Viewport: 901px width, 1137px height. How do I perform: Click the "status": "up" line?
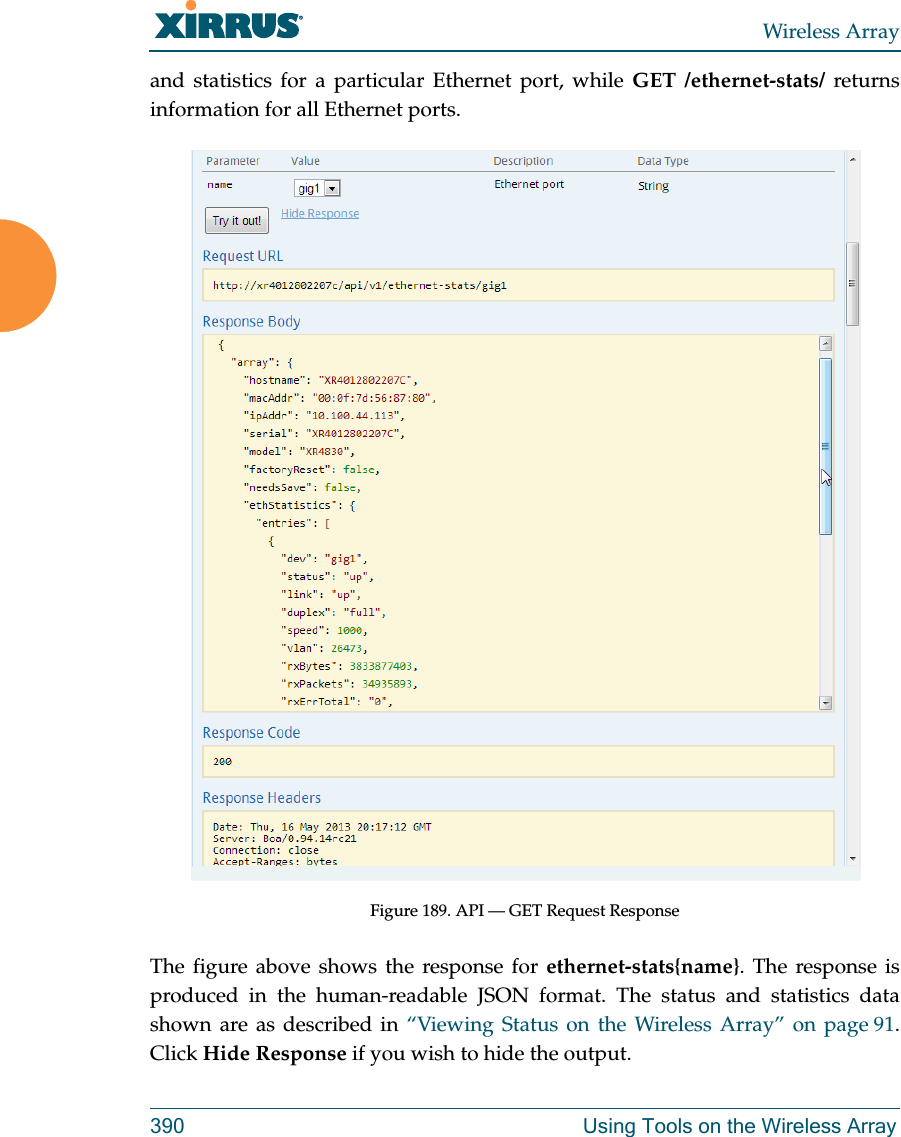[327, 576]
